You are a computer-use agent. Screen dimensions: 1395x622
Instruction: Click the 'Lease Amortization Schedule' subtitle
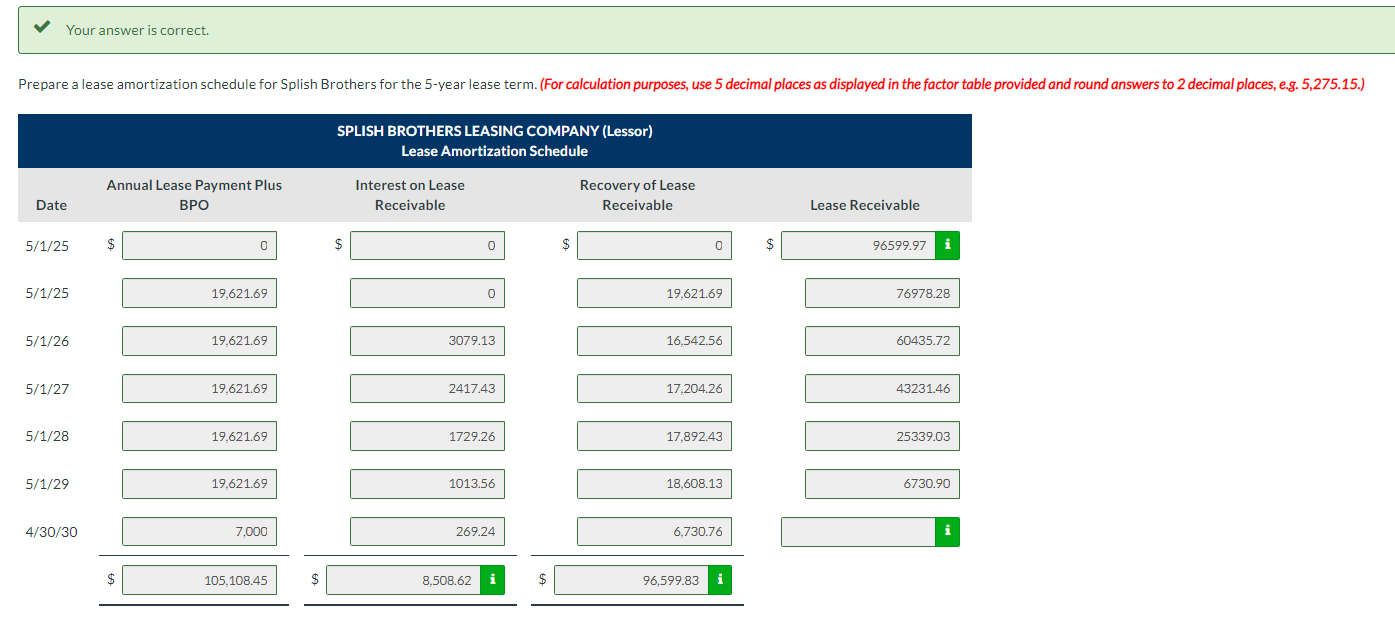coord(495,151)
